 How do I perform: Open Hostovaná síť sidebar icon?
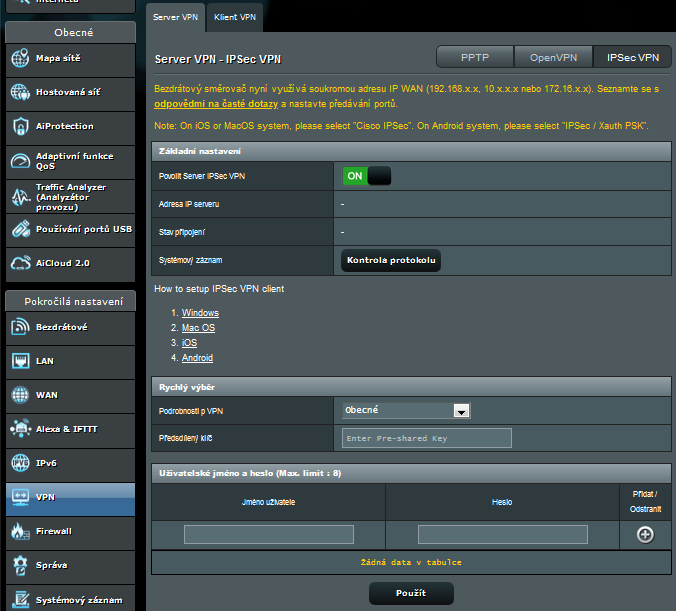pyautogui.click(x=21, y=93)
